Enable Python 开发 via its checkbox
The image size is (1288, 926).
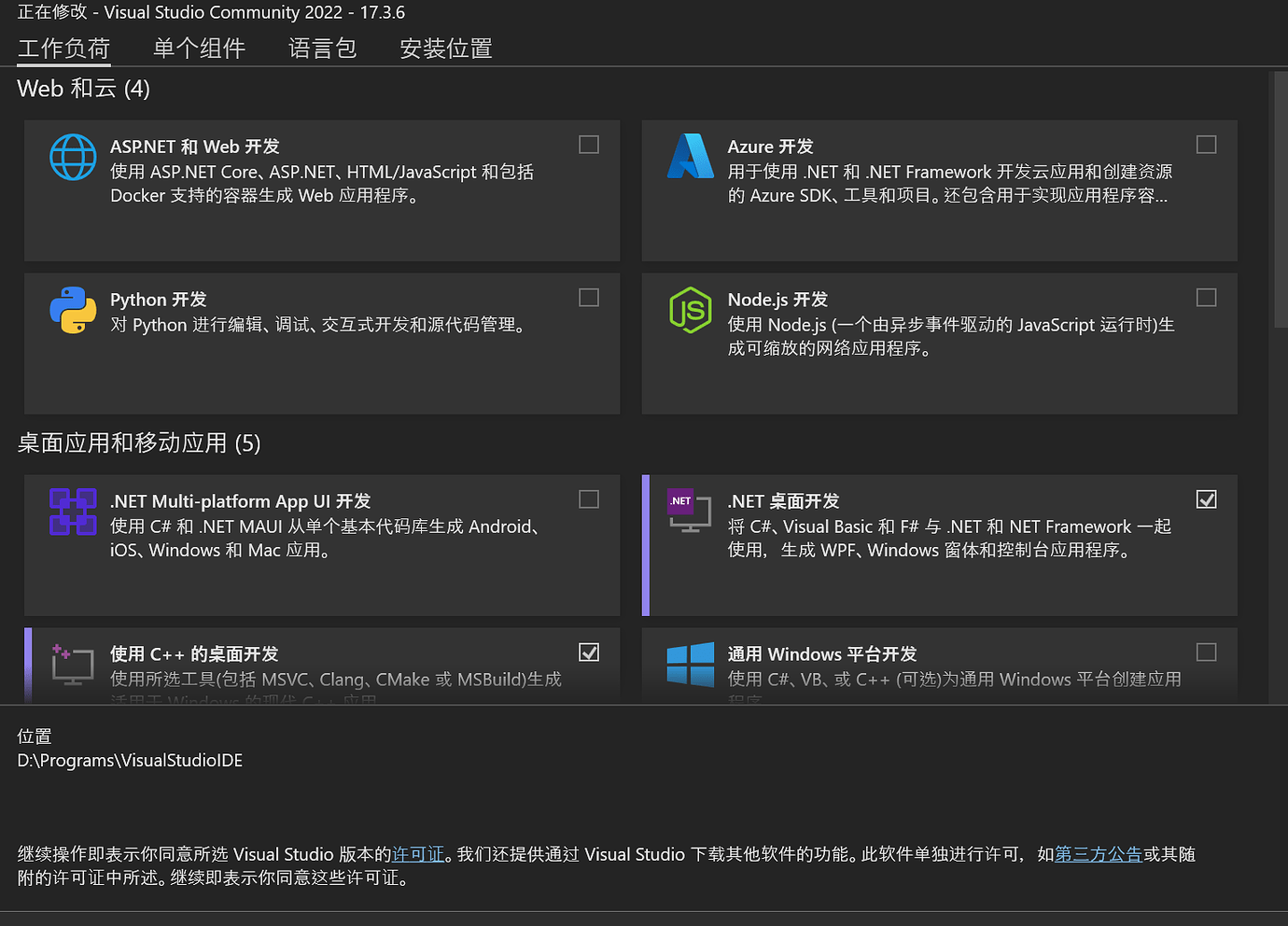pyautogui.click(x=588, y=298)
